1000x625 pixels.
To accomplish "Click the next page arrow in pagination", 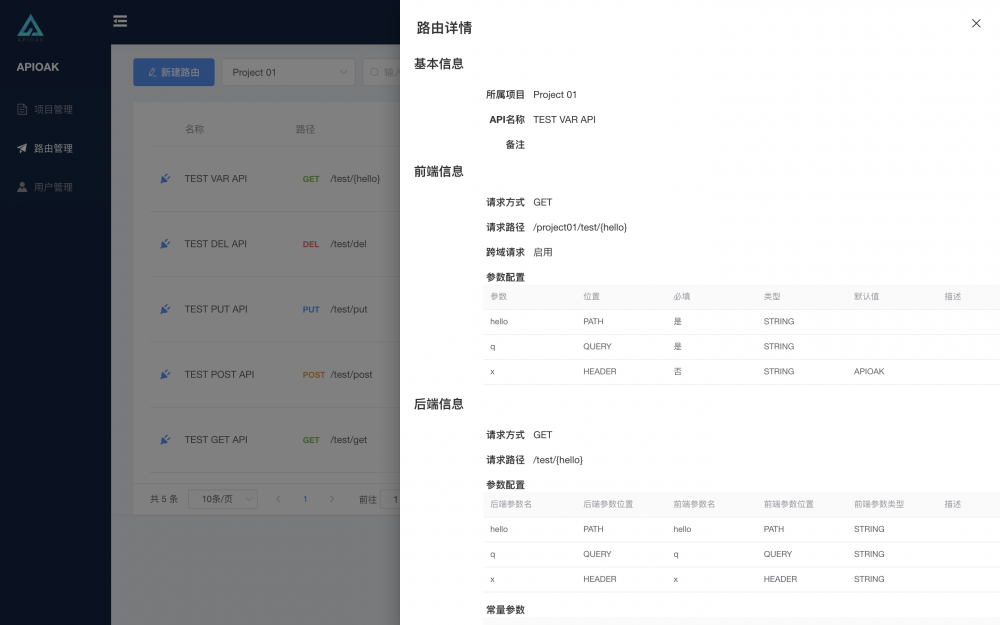I will tap(332, 498).
